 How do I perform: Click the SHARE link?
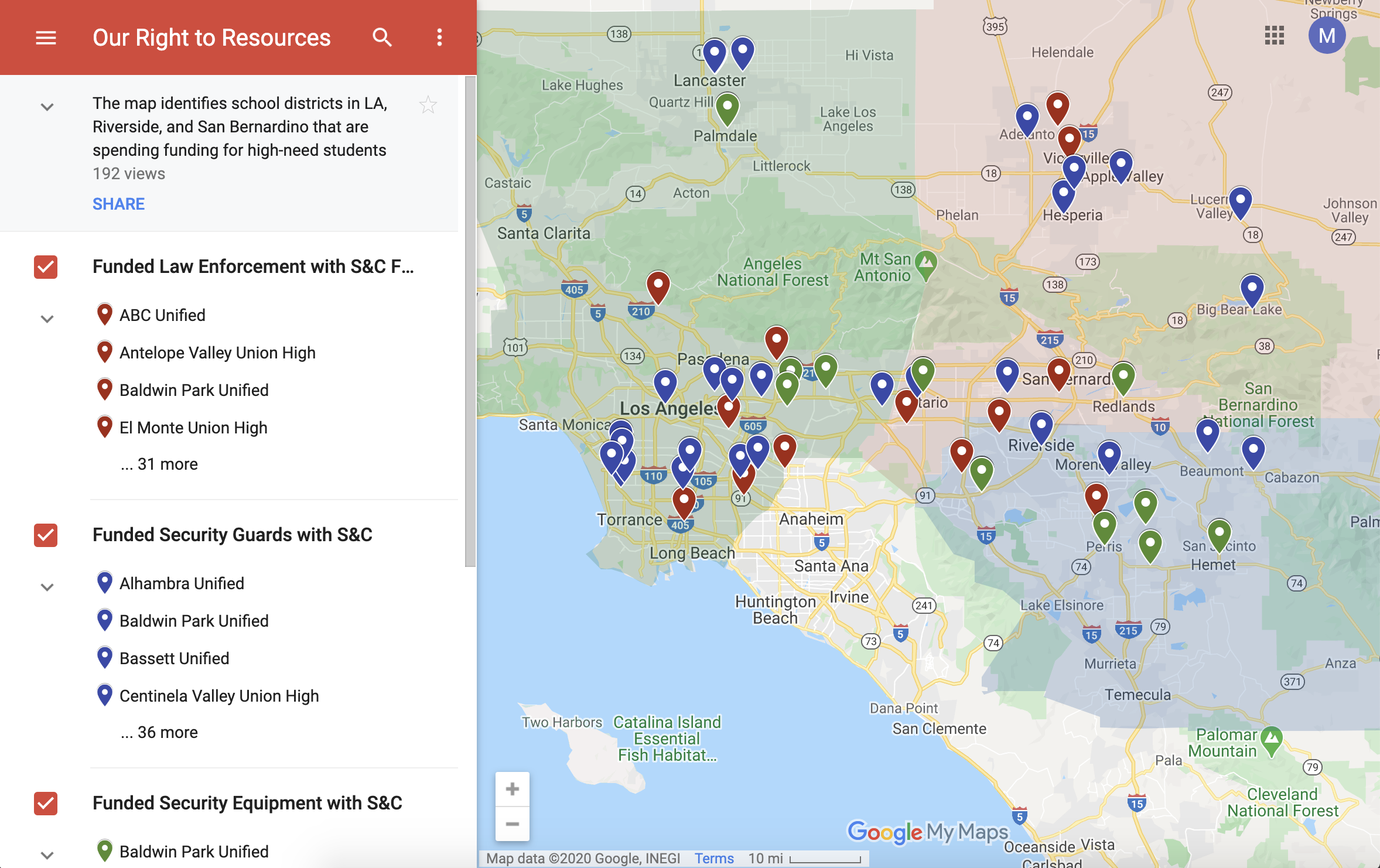click(x=118, y=203)
